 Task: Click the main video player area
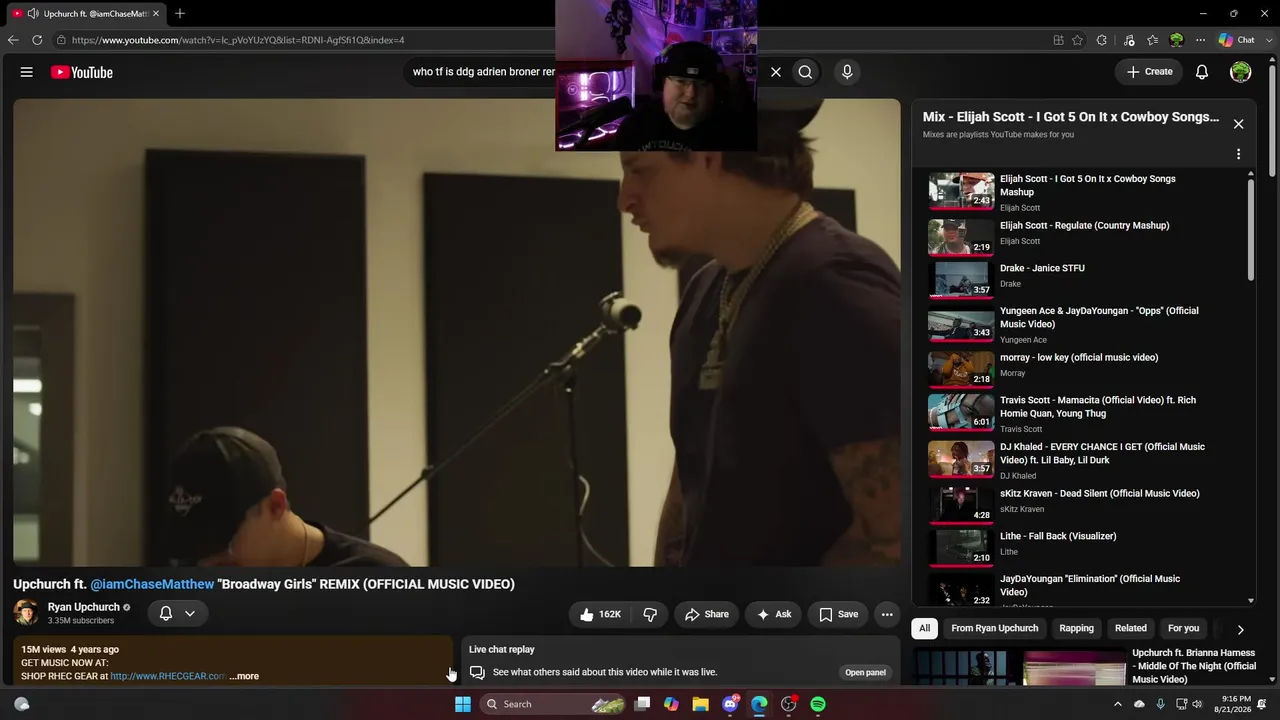pyautogui.click(x=457, y=332)
